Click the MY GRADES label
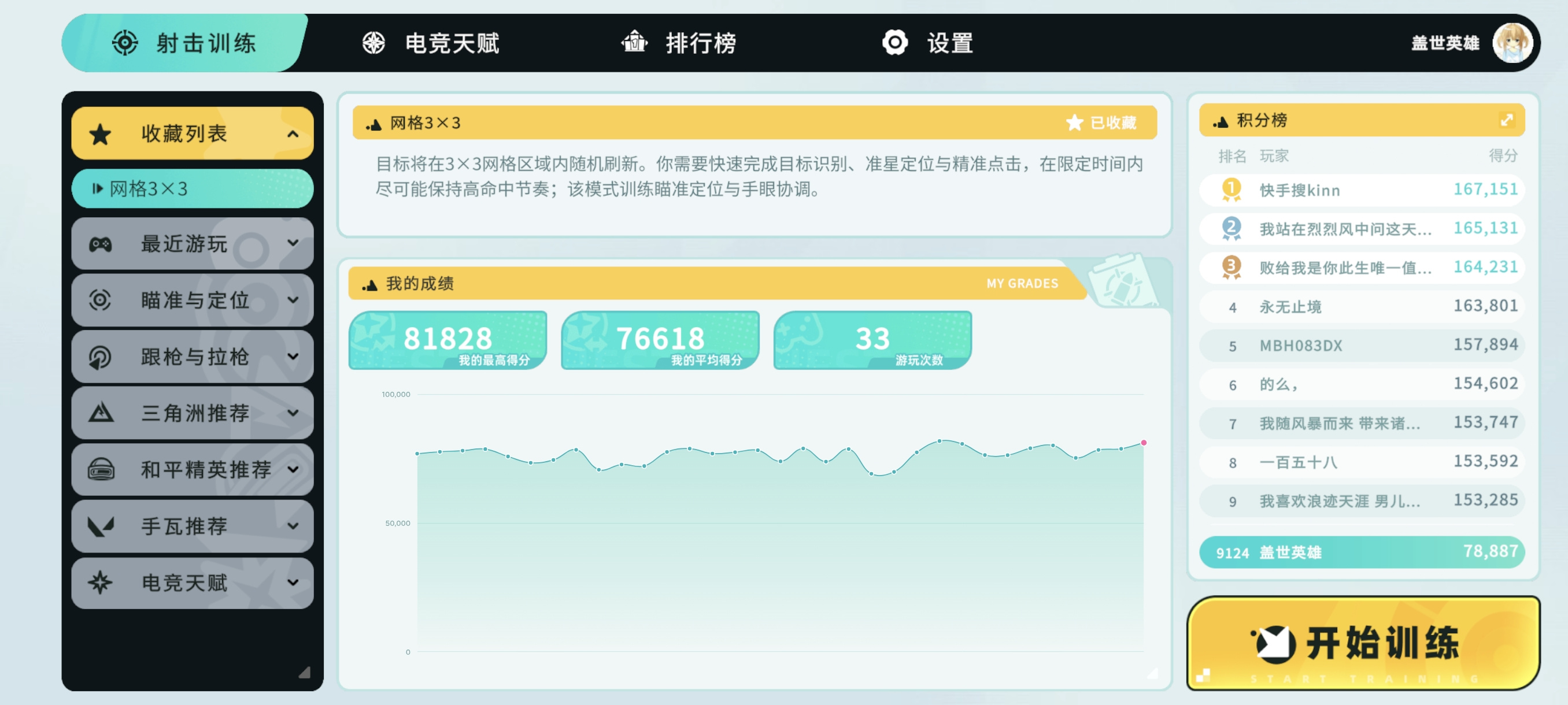This screenshot has height=705, width=1568. click(1023, 284)
